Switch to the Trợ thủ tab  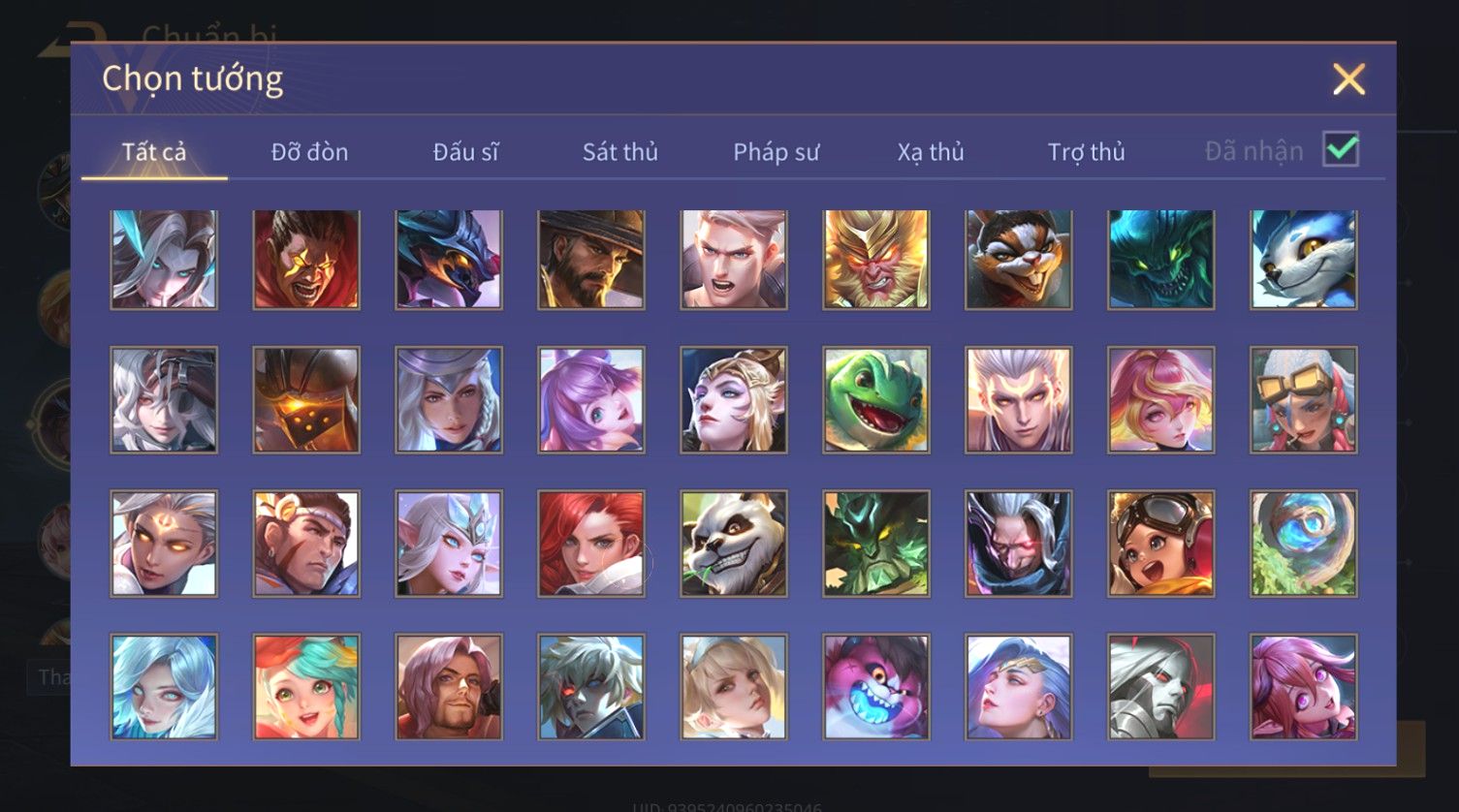[x=1087, y=152]
